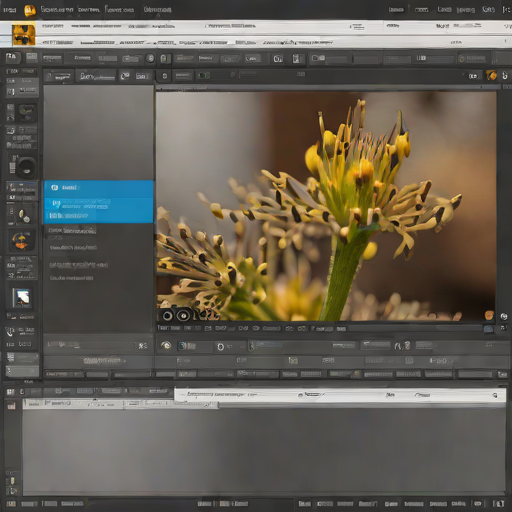Click the camera-shaped icon in upper toolbar

tap(278, 59)
